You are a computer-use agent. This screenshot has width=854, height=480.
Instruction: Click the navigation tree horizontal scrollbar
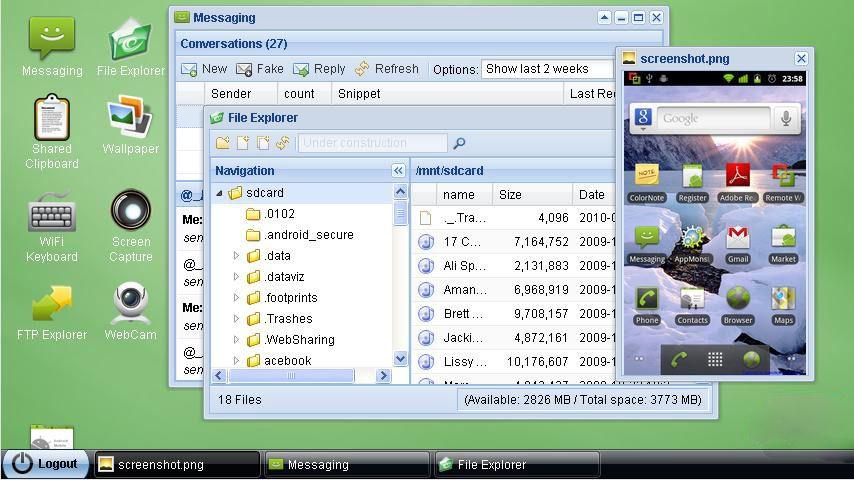pos(292,376)
